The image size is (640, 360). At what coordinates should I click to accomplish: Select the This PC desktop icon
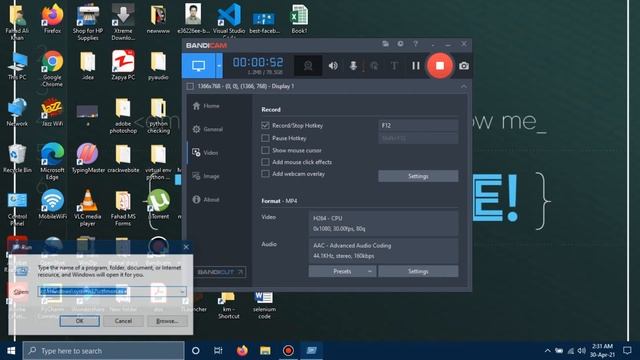[x=17, y=65]
